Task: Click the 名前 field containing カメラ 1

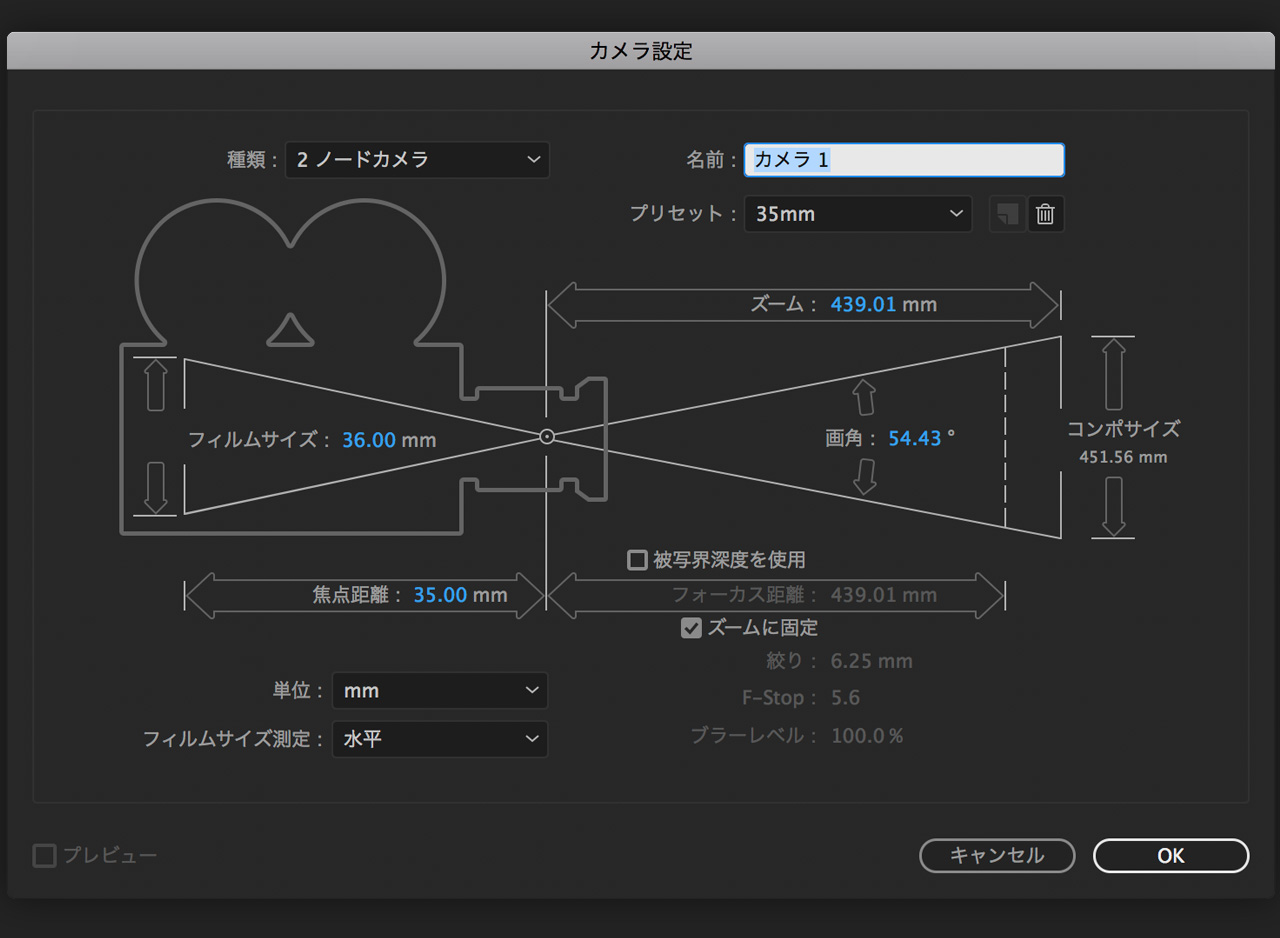Action: [904, 160]
